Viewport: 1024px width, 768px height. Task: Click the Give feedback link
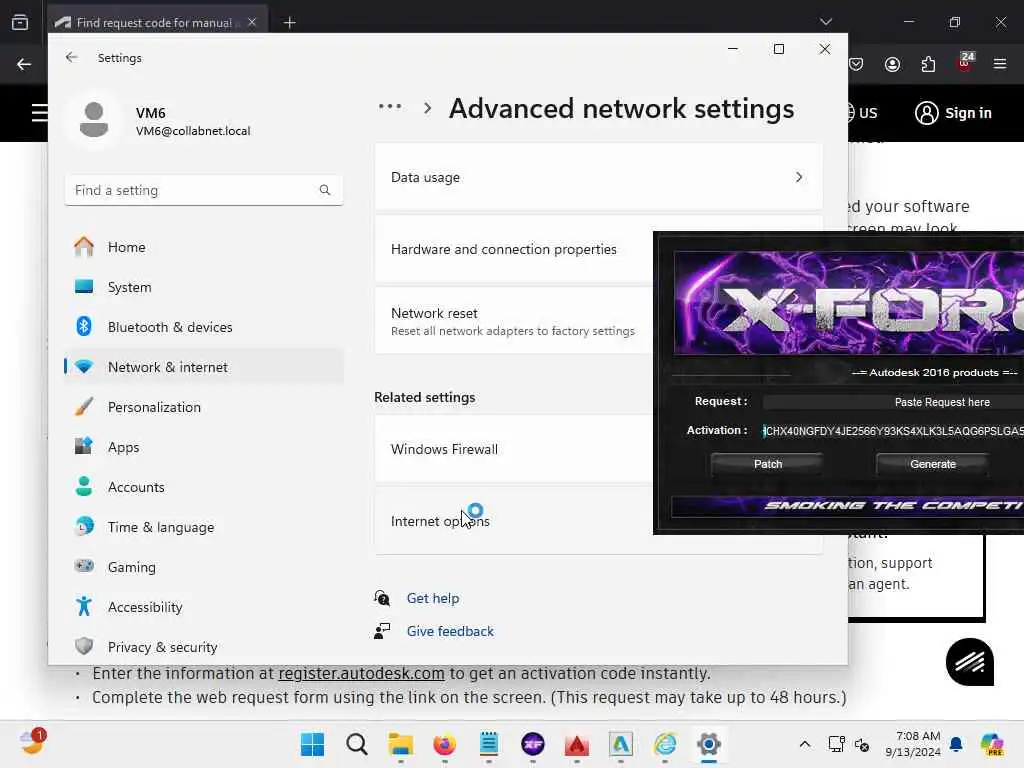click(x=450, y=631)
